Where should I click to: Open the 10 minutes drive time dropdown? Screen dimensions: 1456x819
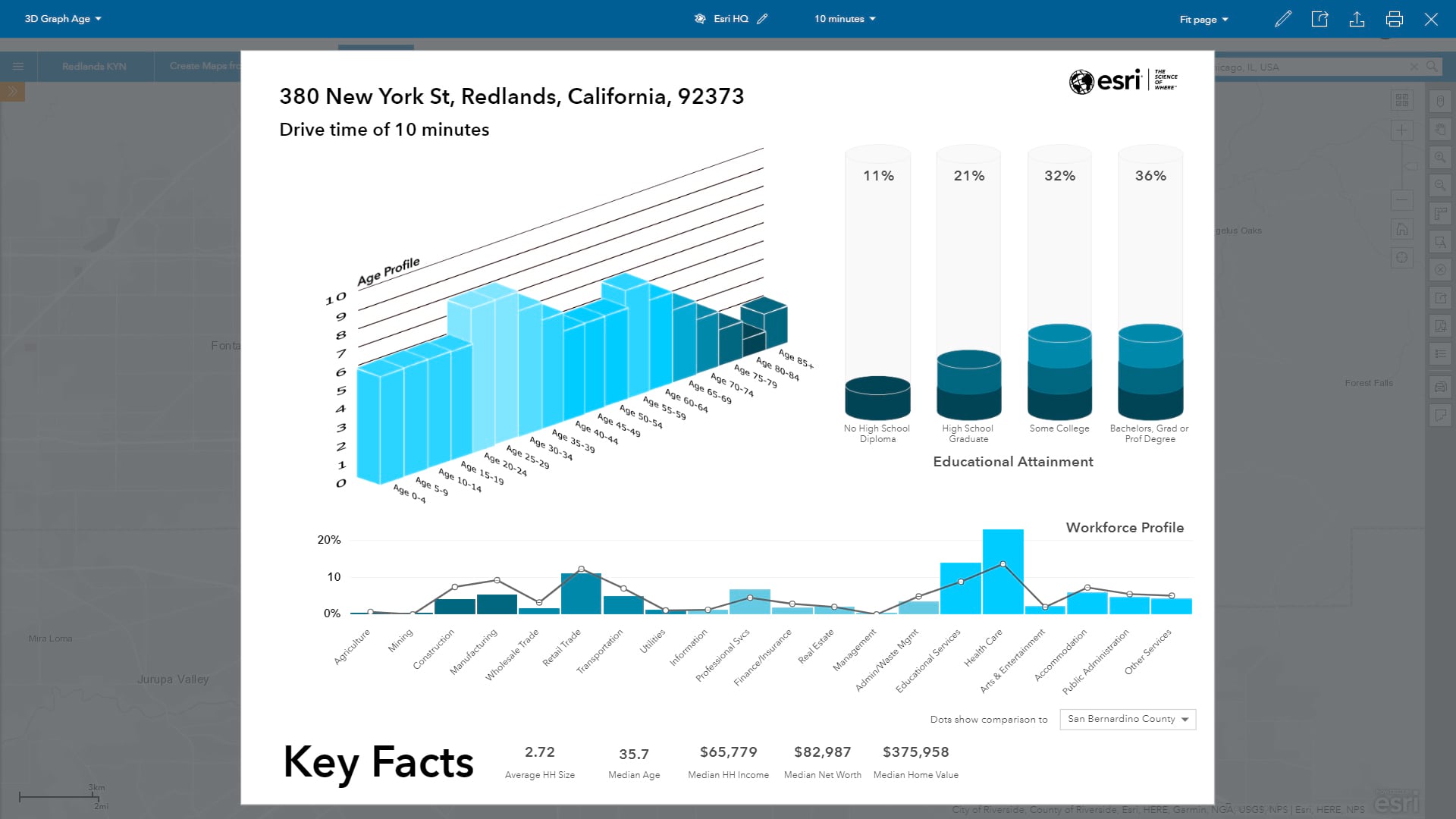coord(843,18)
